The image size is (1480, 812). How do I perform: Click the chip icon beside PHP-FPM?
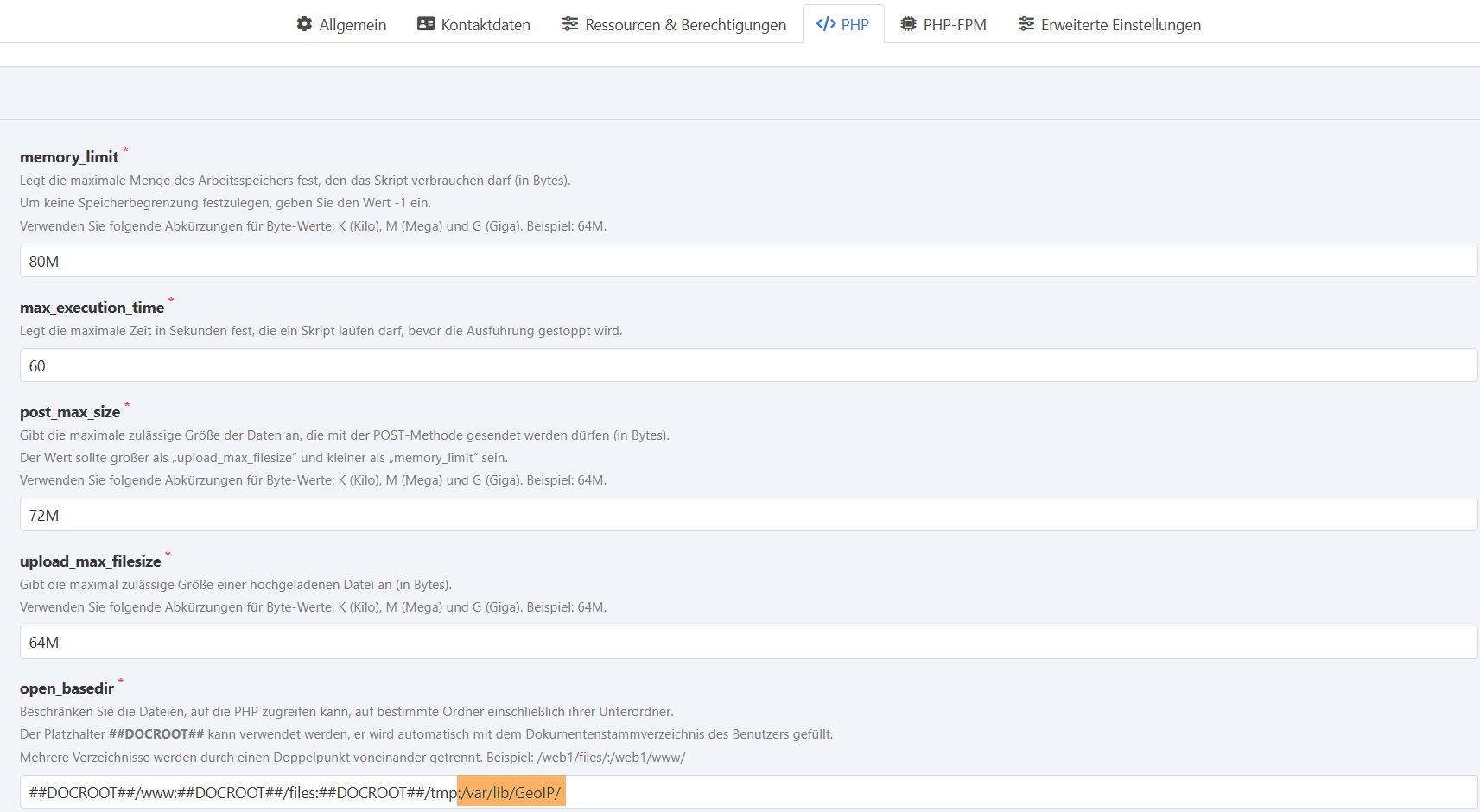pyautogui.click(x=908, y=24)
